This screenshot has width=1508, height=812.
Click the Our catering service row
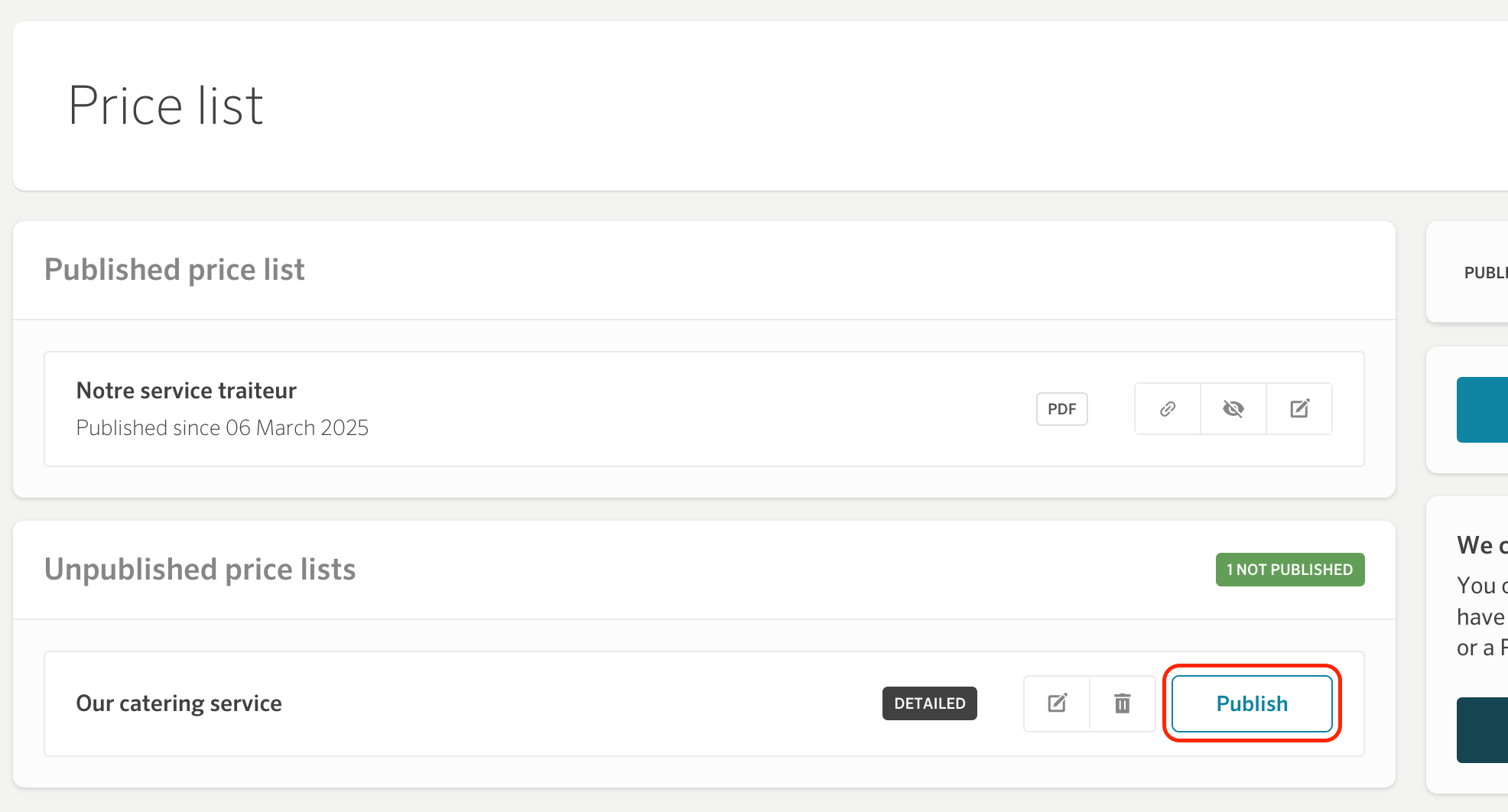(x=704, y=703)
